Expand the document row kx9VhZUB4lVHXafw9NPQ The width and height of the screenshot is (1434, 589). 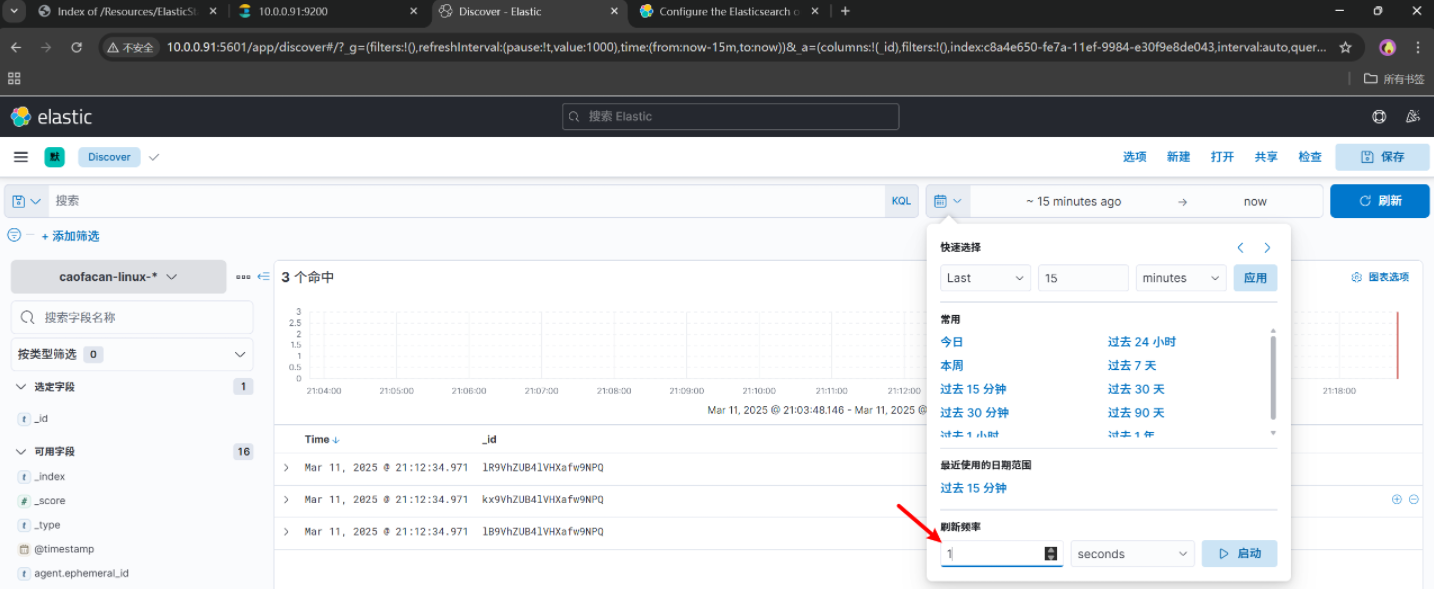pyautogui.click(x=286, y=499)
